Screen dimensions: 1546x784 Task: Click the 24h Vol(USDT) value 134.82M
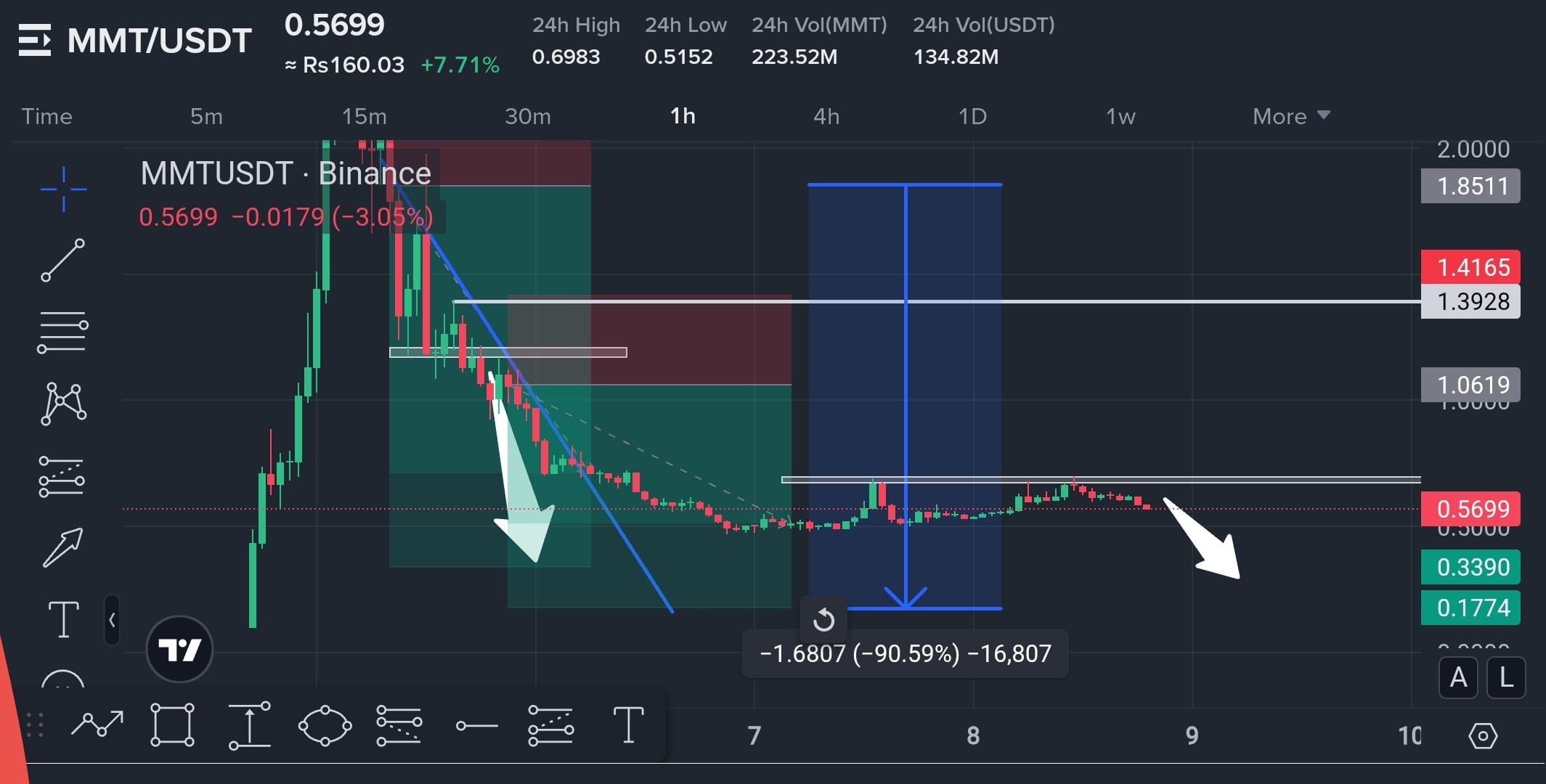956,57
